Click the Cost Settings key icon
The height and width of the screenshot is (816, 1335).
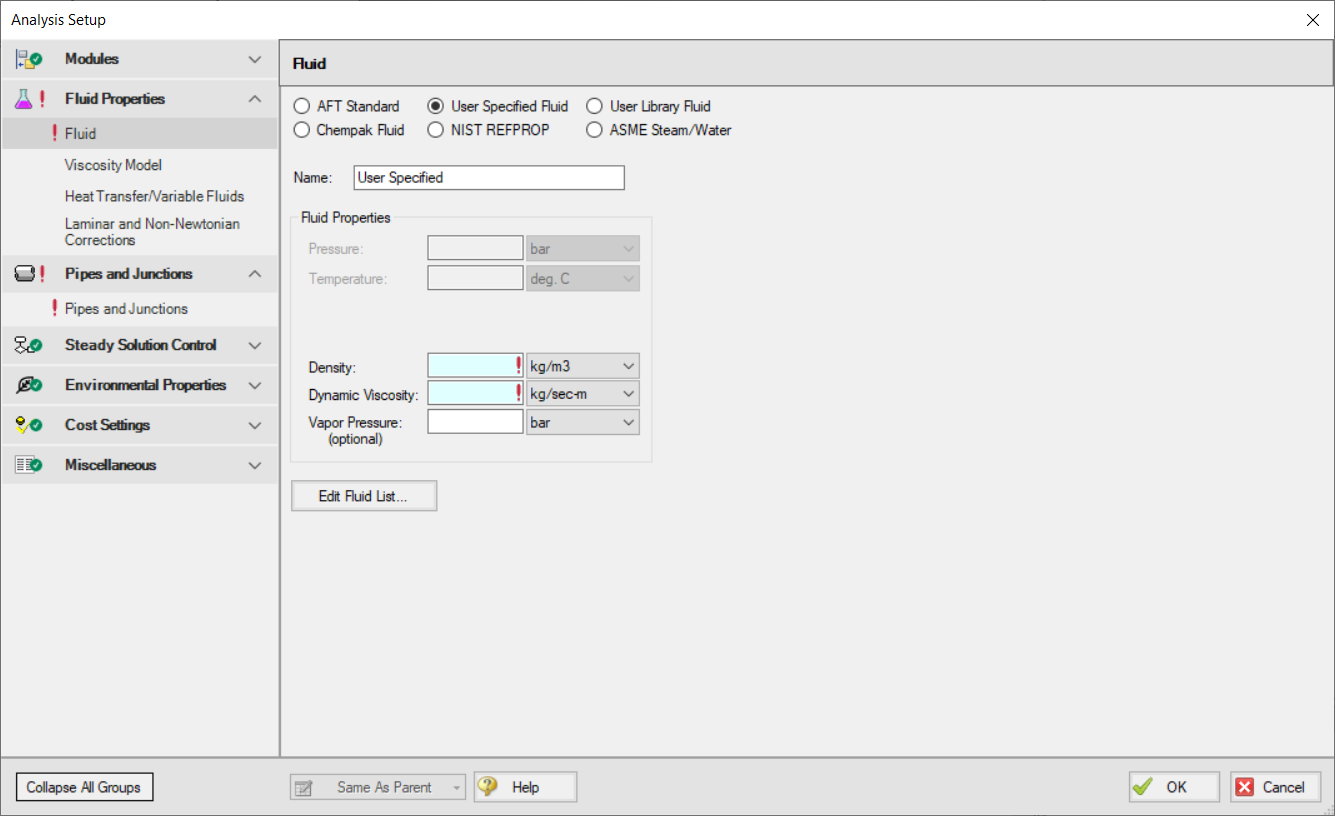(27, 424)
